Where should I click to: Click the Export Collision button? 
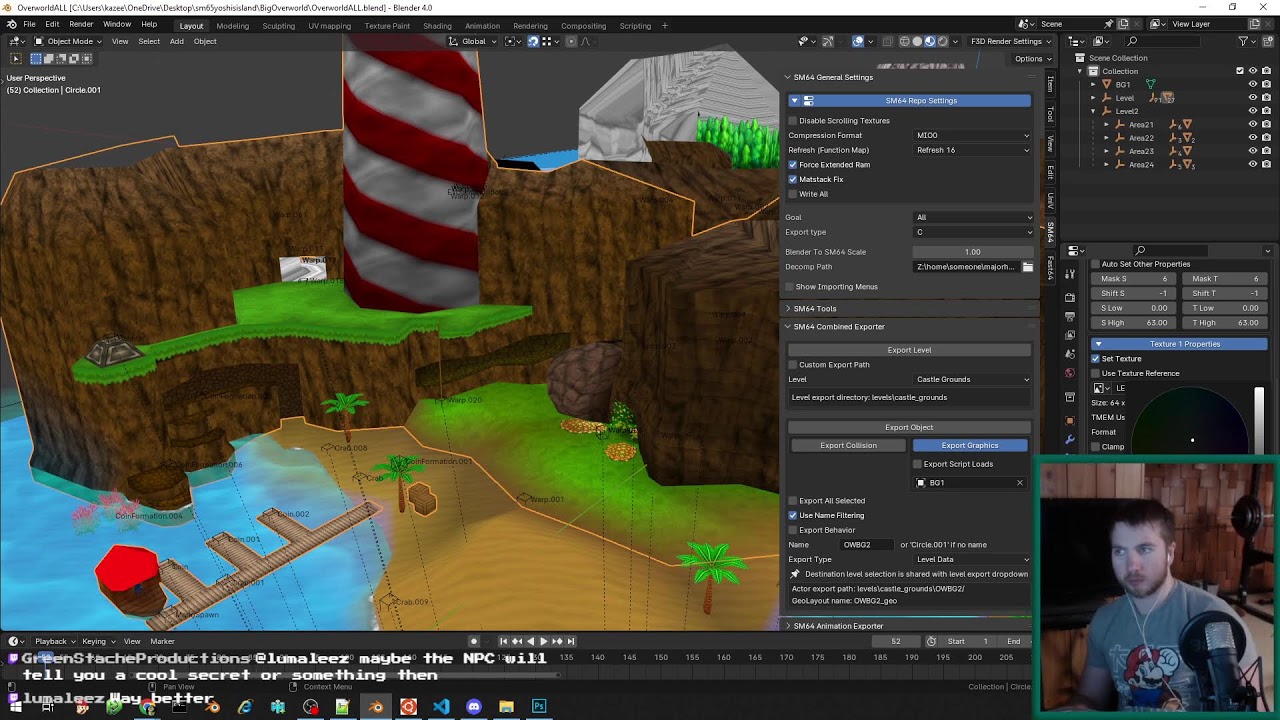point(848,446)
